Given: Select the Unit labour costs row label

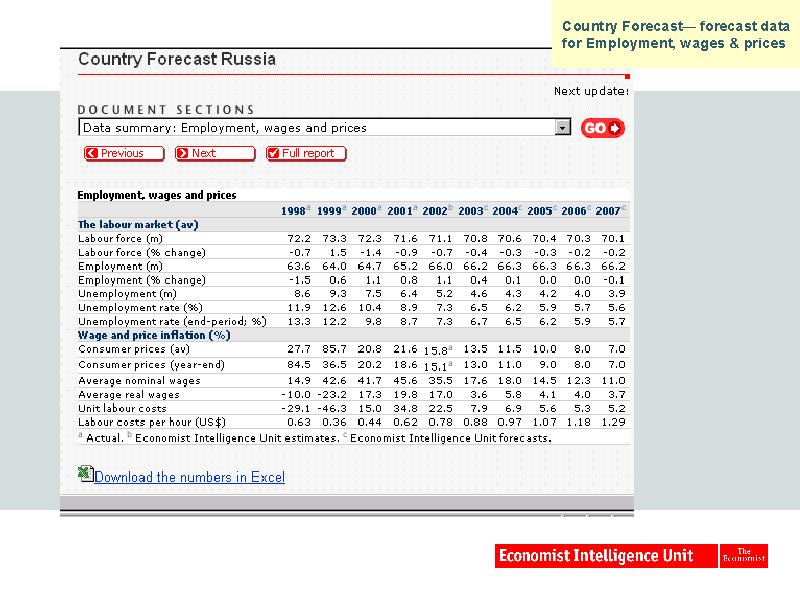Looking at the screenshot, I should click(122, 408).
